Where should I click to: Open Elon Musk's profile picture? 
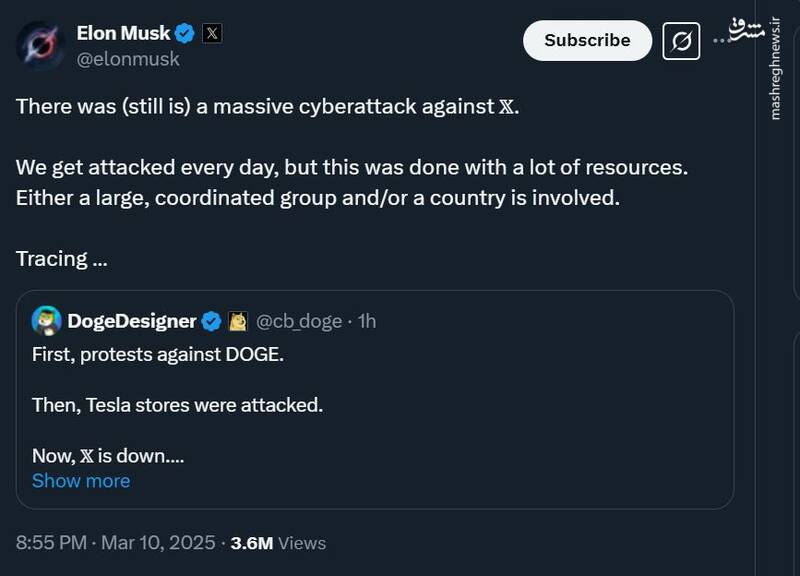pos(41,46)
